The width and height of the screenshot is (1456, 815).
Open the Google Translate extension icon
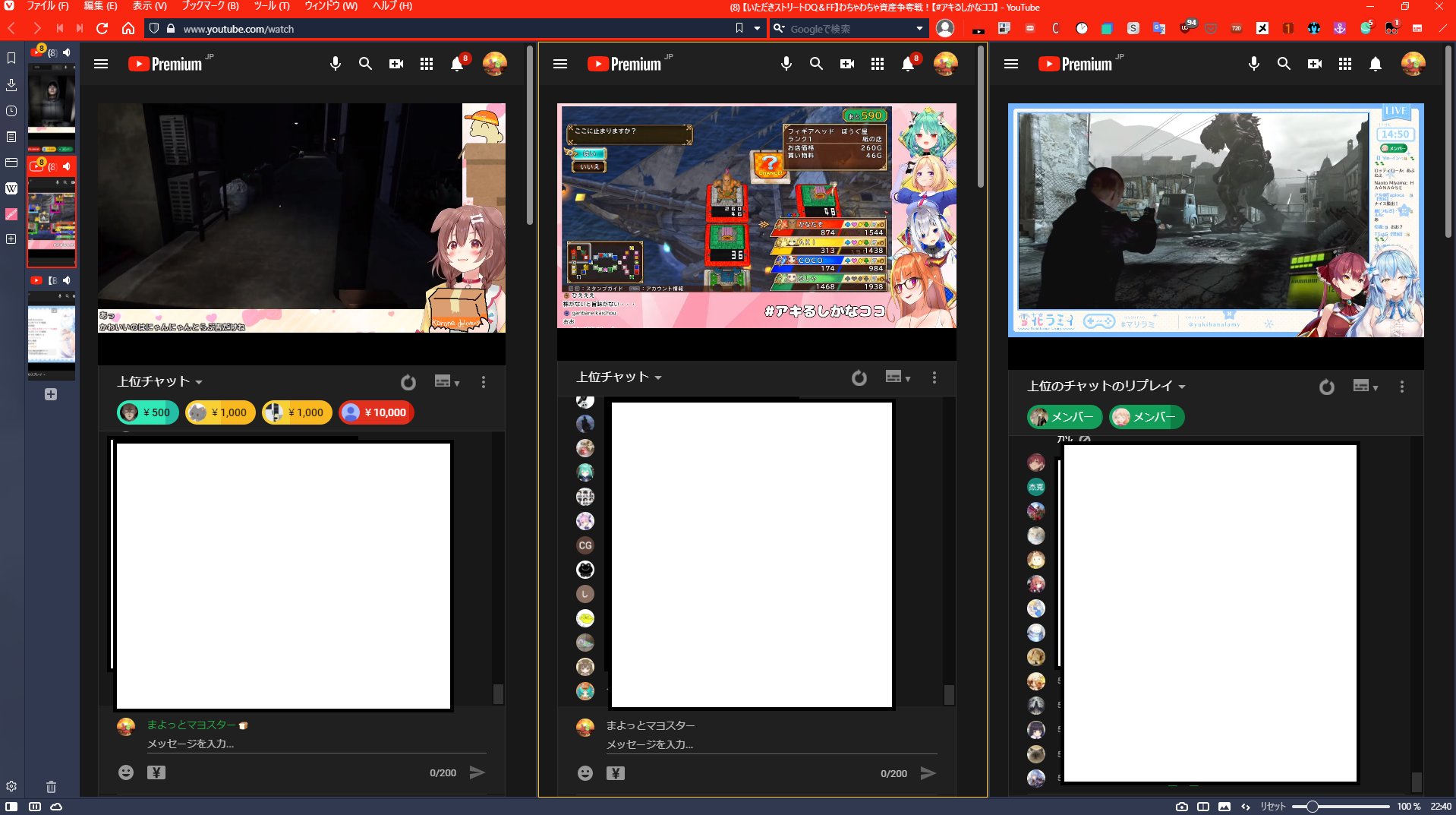point(1159,28)
